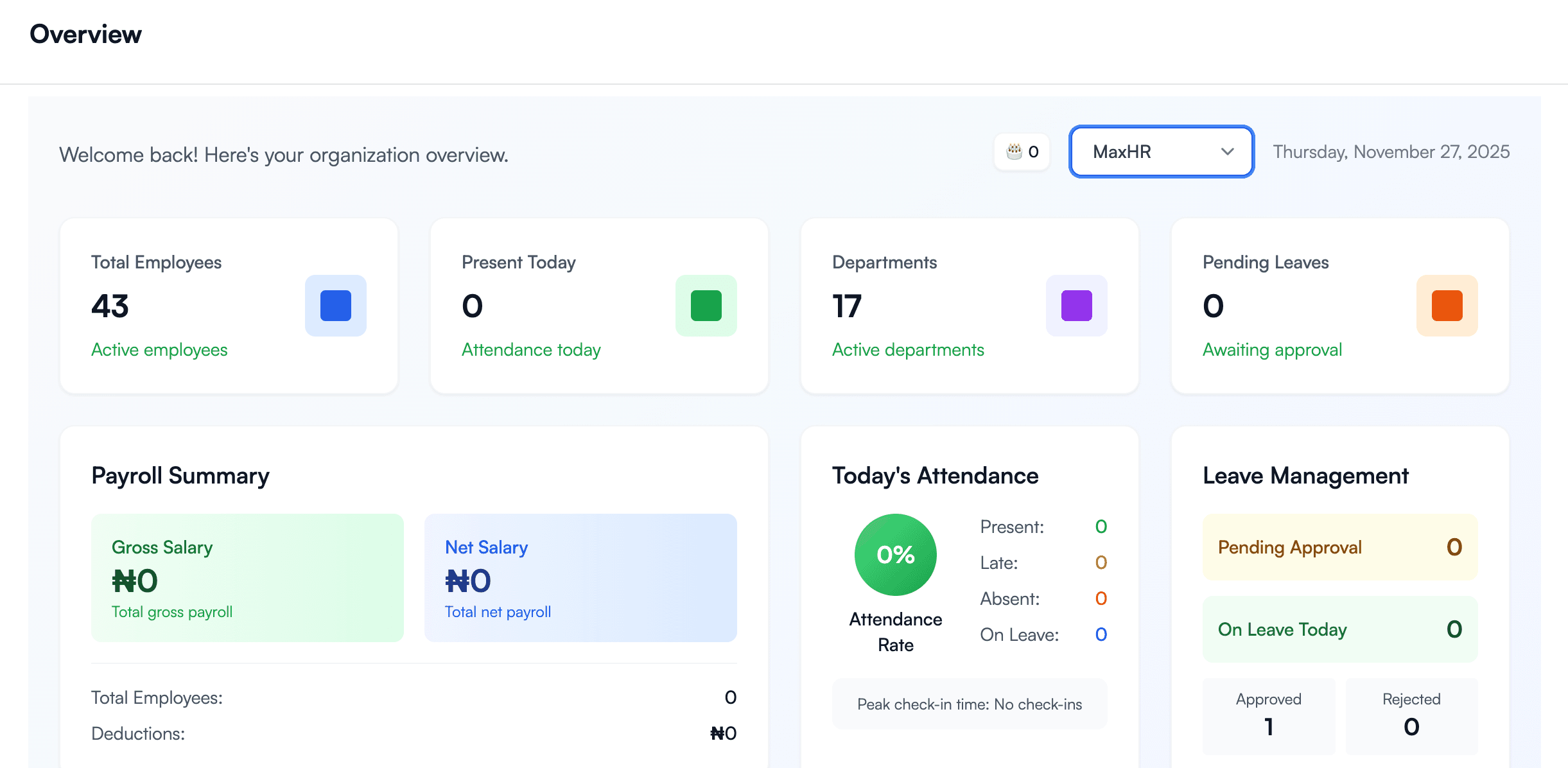Click the orange Pending Leaves icon
This screenshot has width=1568, height=768.
point(1447,306)
